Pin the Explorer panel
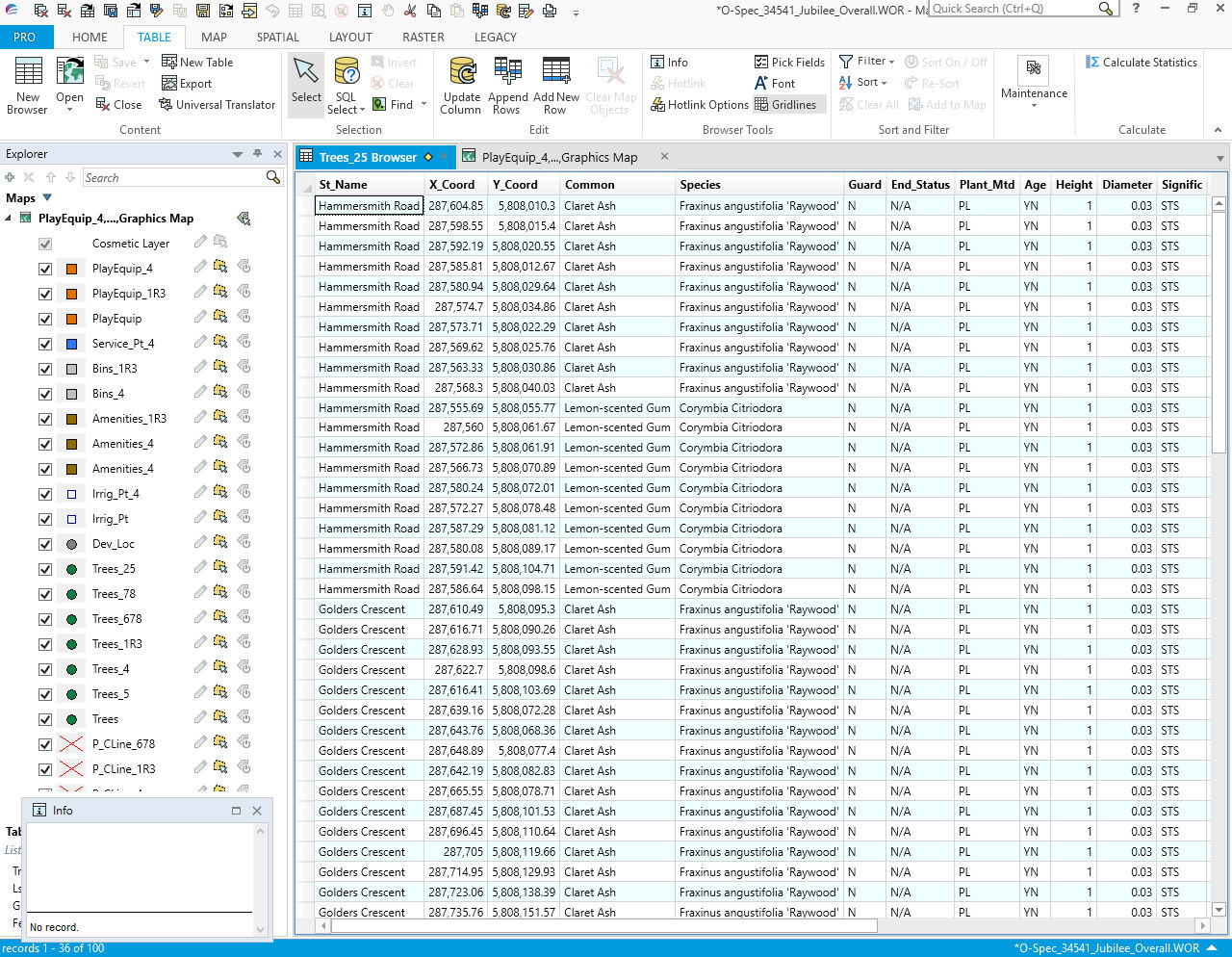 257,154
